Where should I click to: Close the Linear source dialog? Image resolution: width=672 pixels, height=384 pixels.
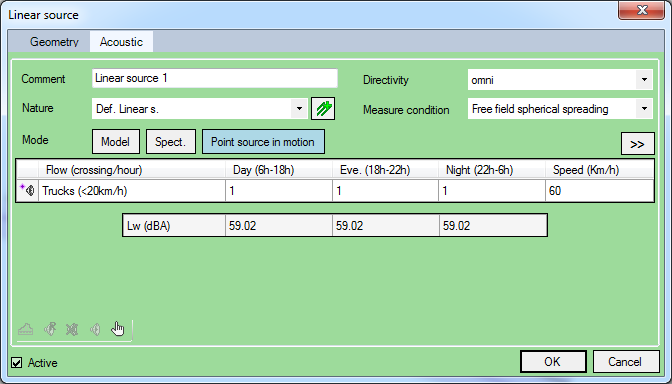click(x=642, y=10)
